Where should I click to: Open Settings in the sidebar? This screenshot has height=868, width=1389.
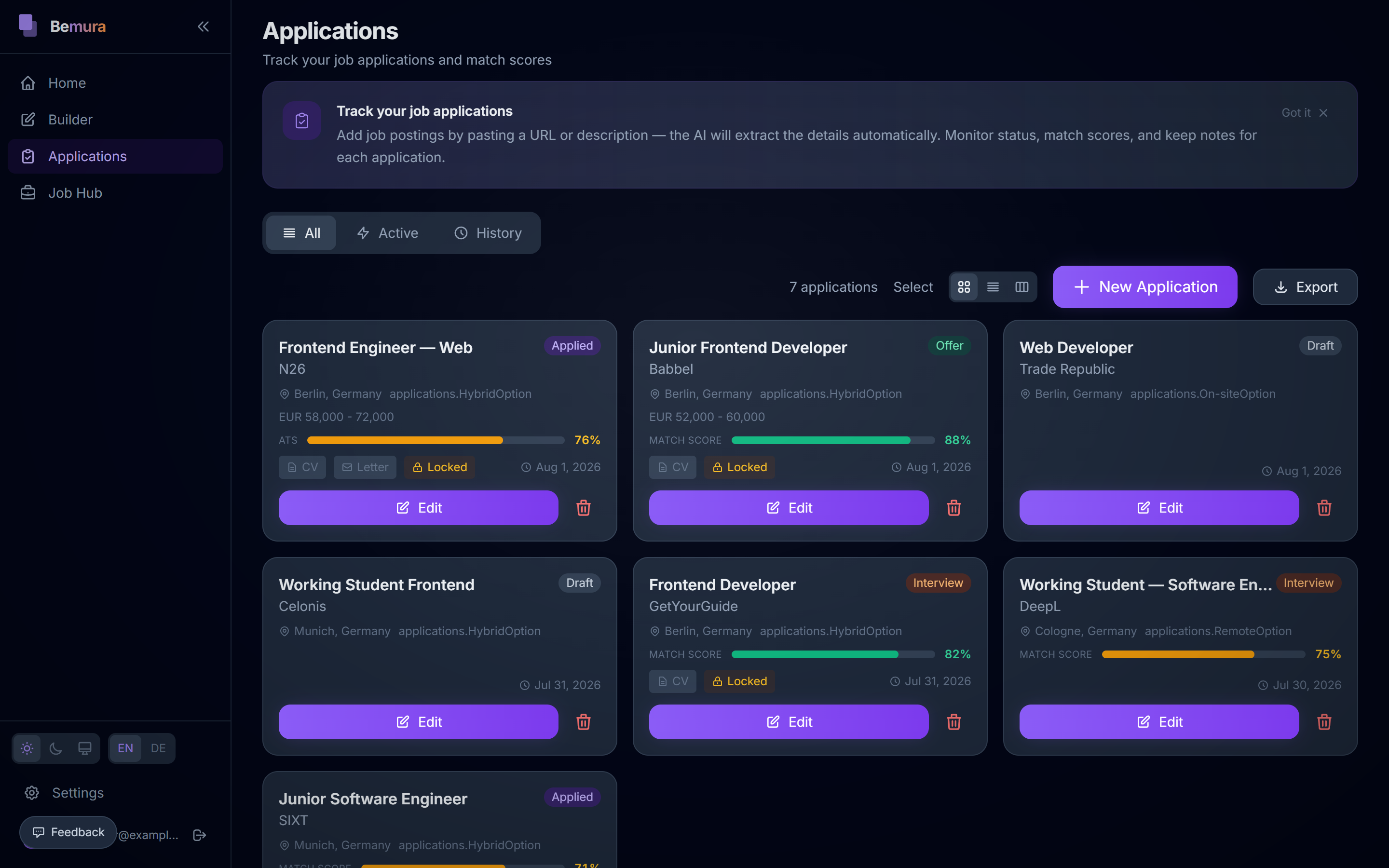(115, 793)
